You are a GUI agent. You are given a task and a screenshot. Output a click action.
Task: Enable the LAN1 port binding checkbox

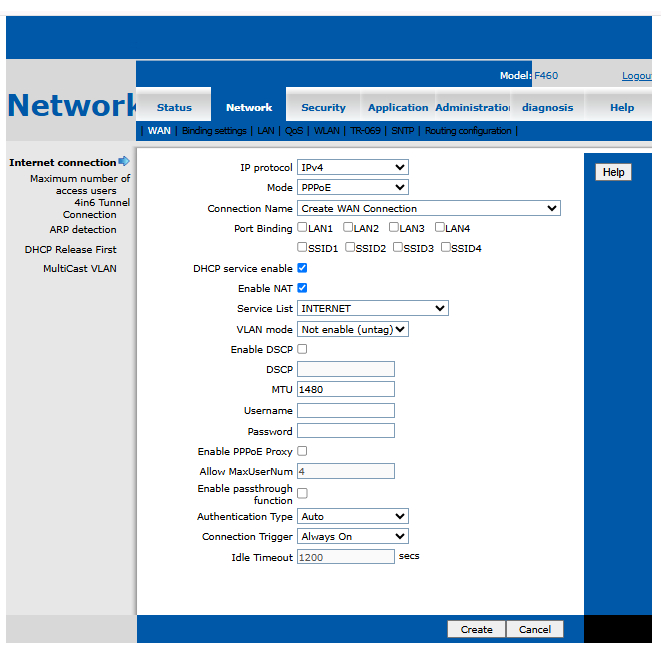coord(303,228)
